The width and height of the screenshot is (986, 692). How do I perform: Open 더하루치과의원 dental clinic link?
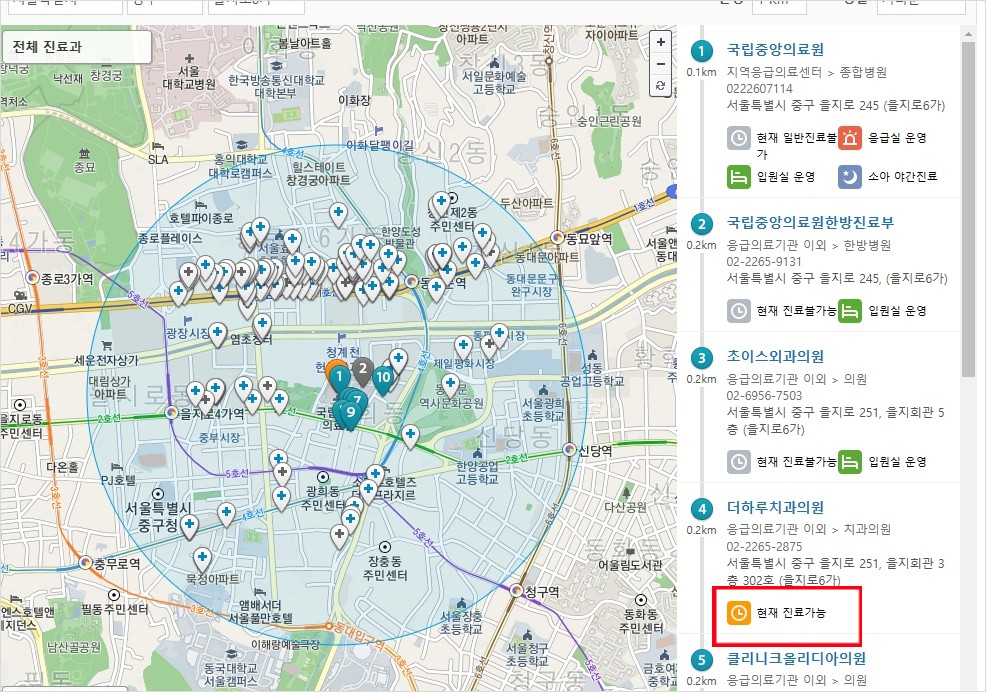pyautogui.click(x=775, y=508)
